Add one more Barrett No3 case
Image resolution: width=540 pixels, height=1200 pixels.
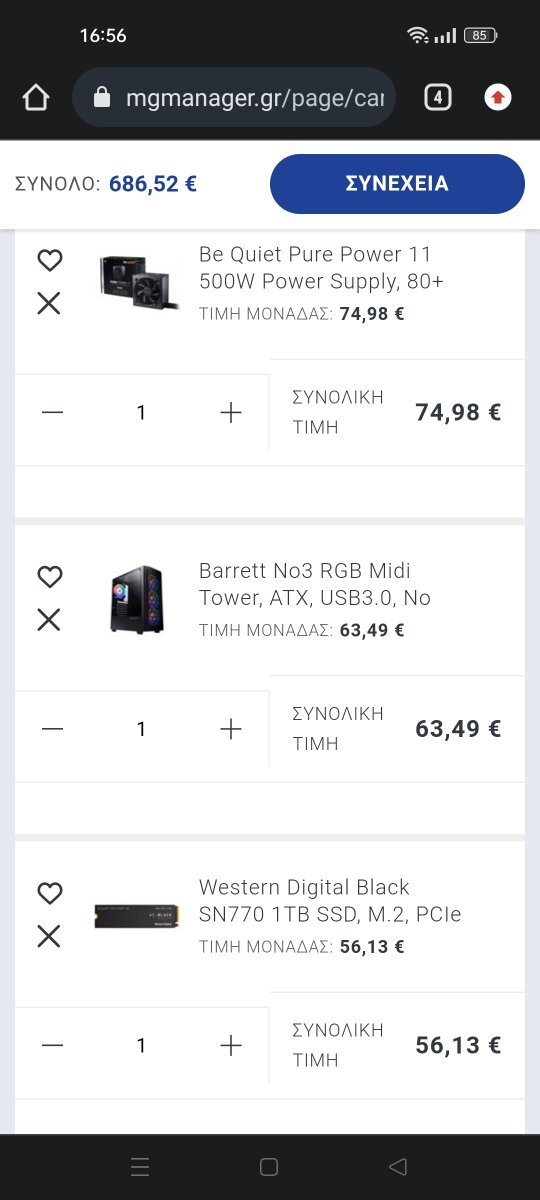[x=231, y=729]
